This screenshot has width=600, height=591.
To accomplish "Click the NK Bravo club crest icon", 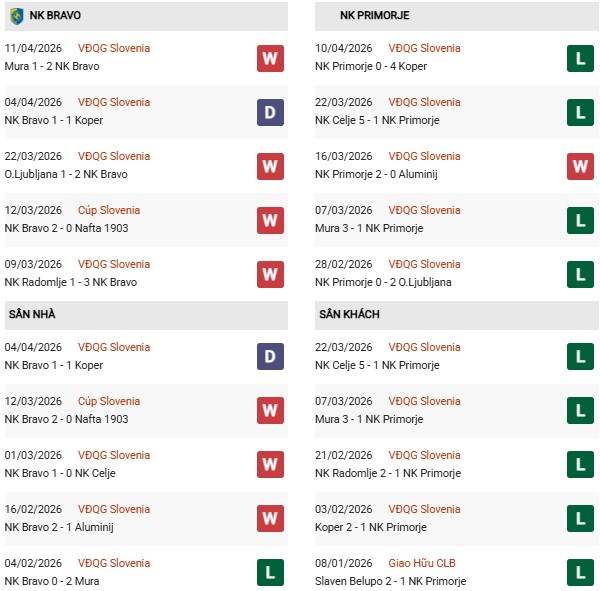I will click(x=16, y=16).
